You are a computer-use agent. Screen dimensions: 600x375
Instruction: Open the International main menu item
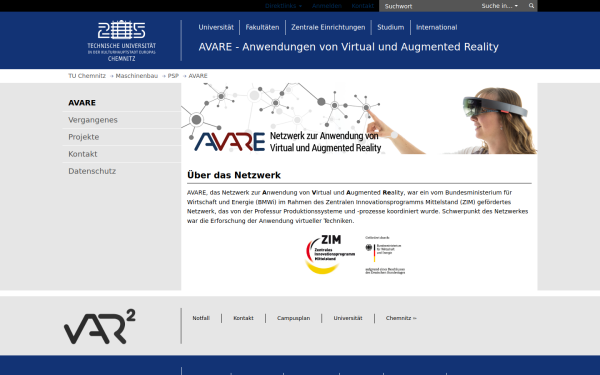pos(436,27)
